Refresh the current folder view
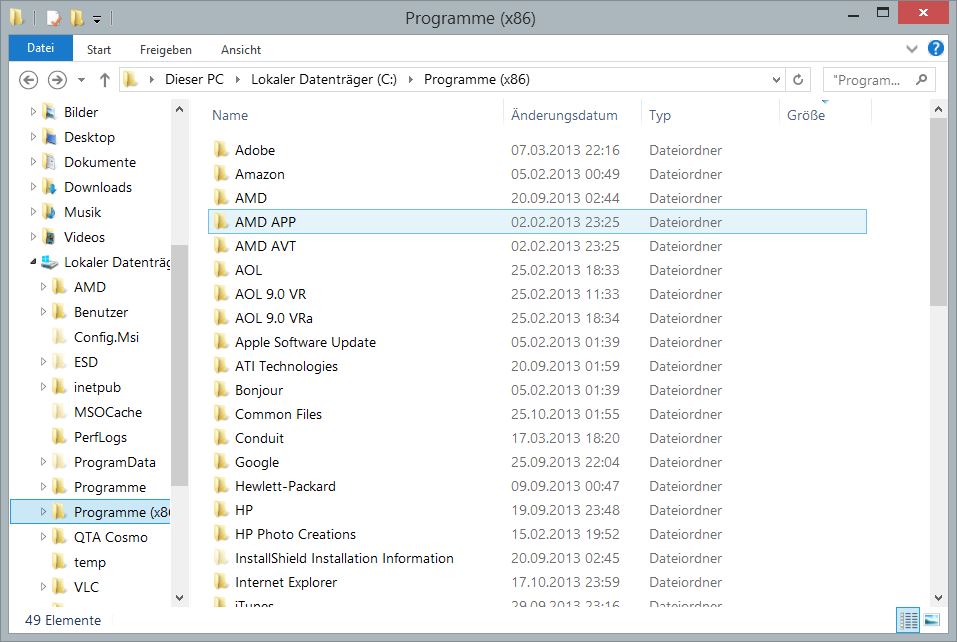The width and height of the screenshot is (957, 642). pos(798,80)
